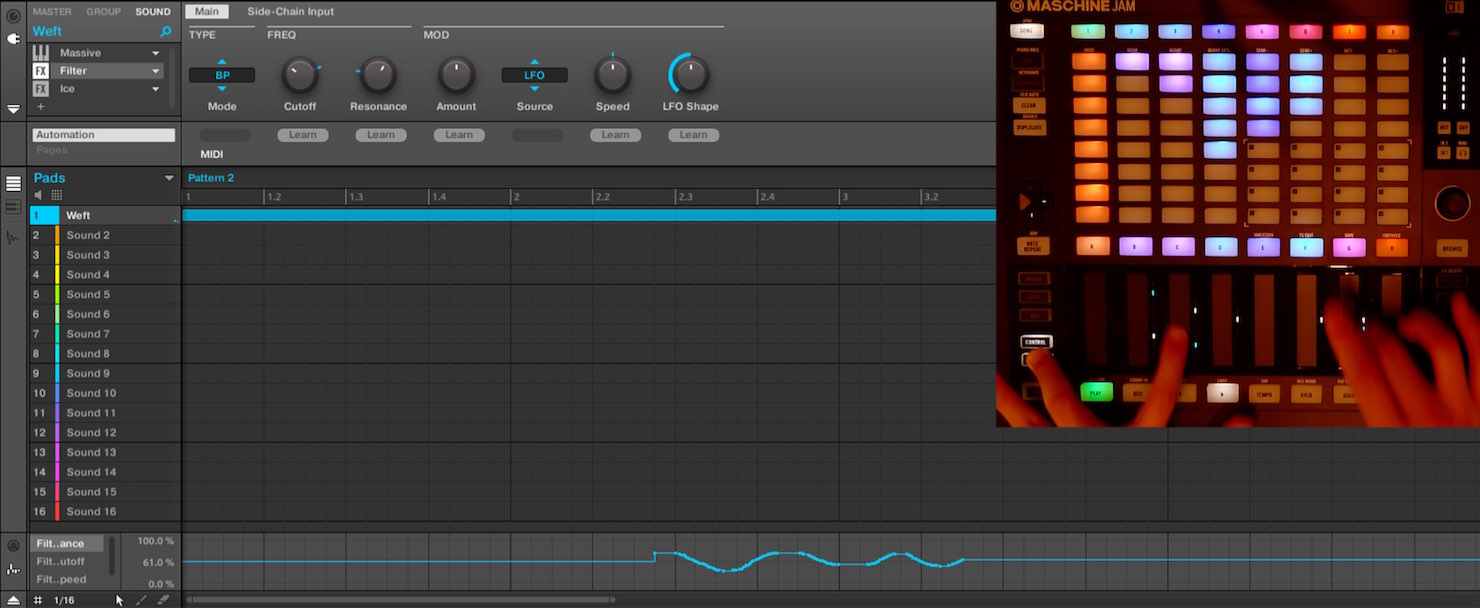Click the speaker audition icon under Pads

click(39, 195)
